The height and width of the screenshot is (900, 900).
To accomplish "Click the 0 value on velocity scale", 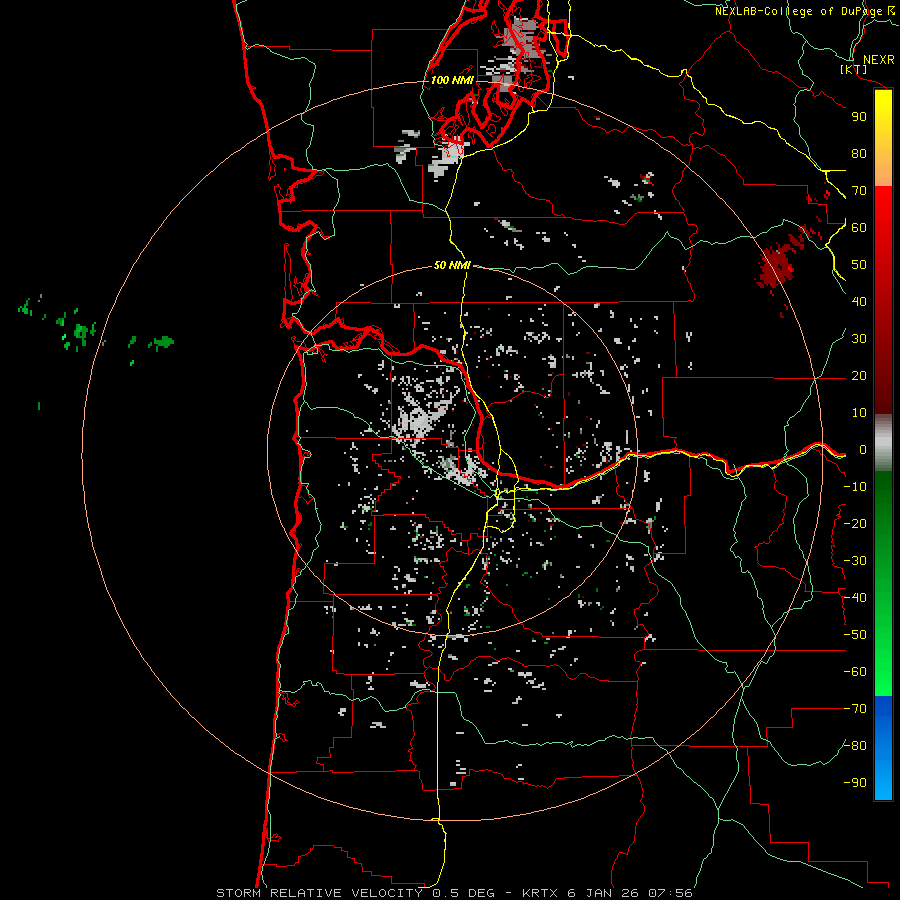I will 863,450.
